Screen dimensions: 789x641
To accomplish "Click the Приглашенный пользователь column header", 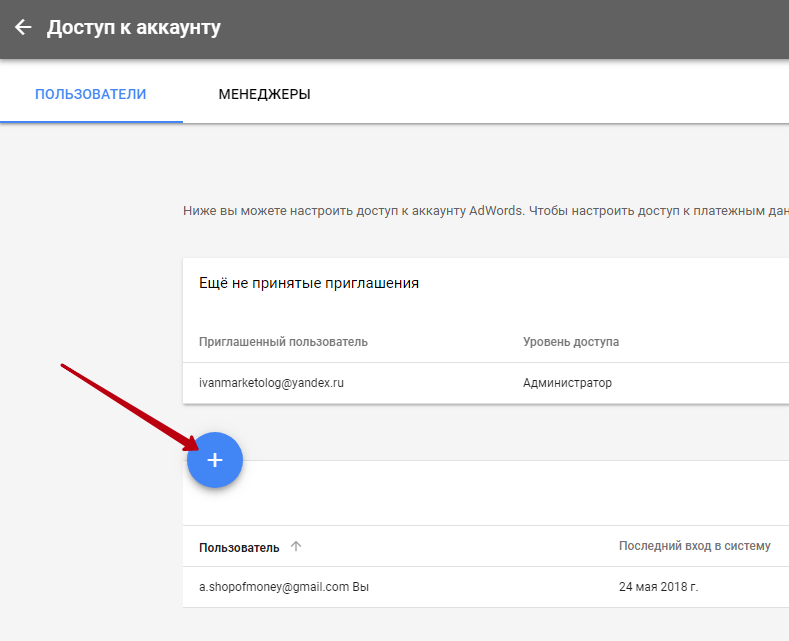I will pos(283,342).
